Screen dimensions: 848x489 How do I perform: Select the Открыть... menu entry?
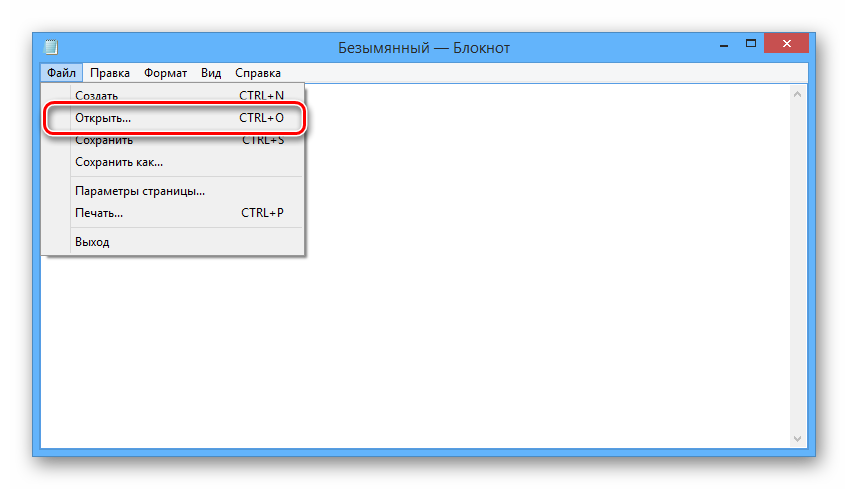pos(174,118)
